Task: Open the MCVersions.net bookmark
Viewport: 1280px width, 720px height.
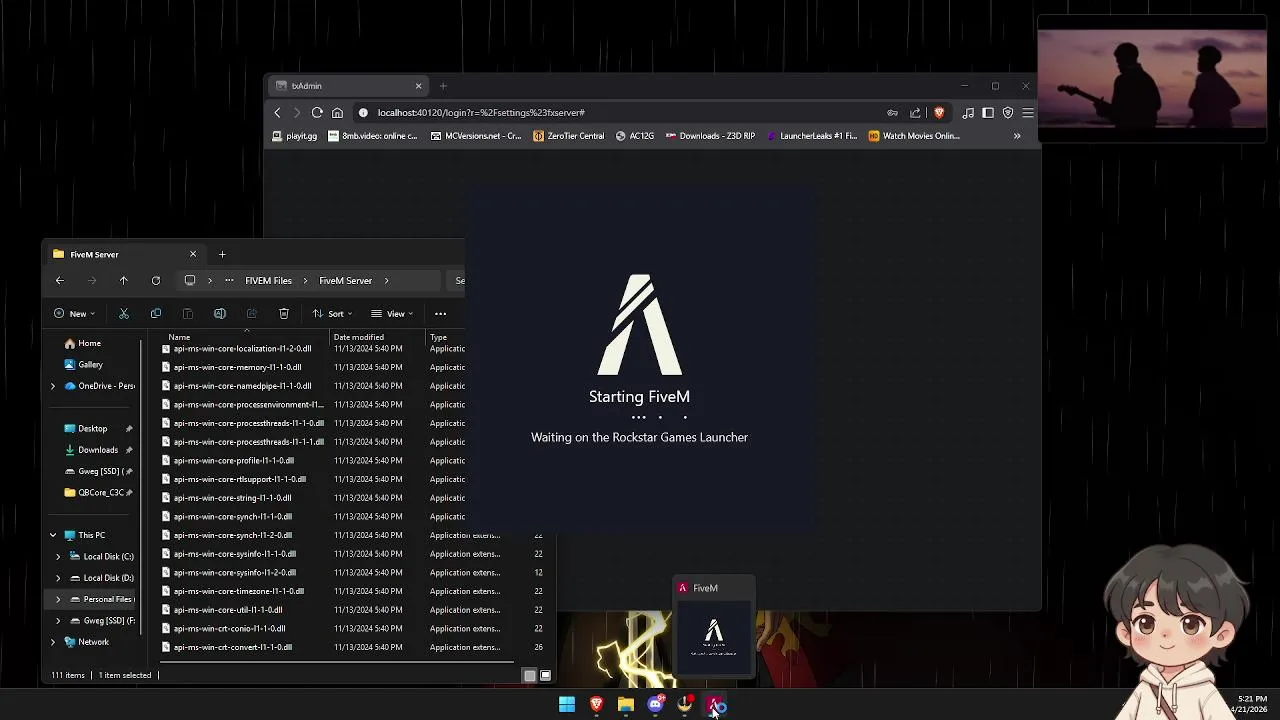Action: pyautogui.click(x=476, y=136)
